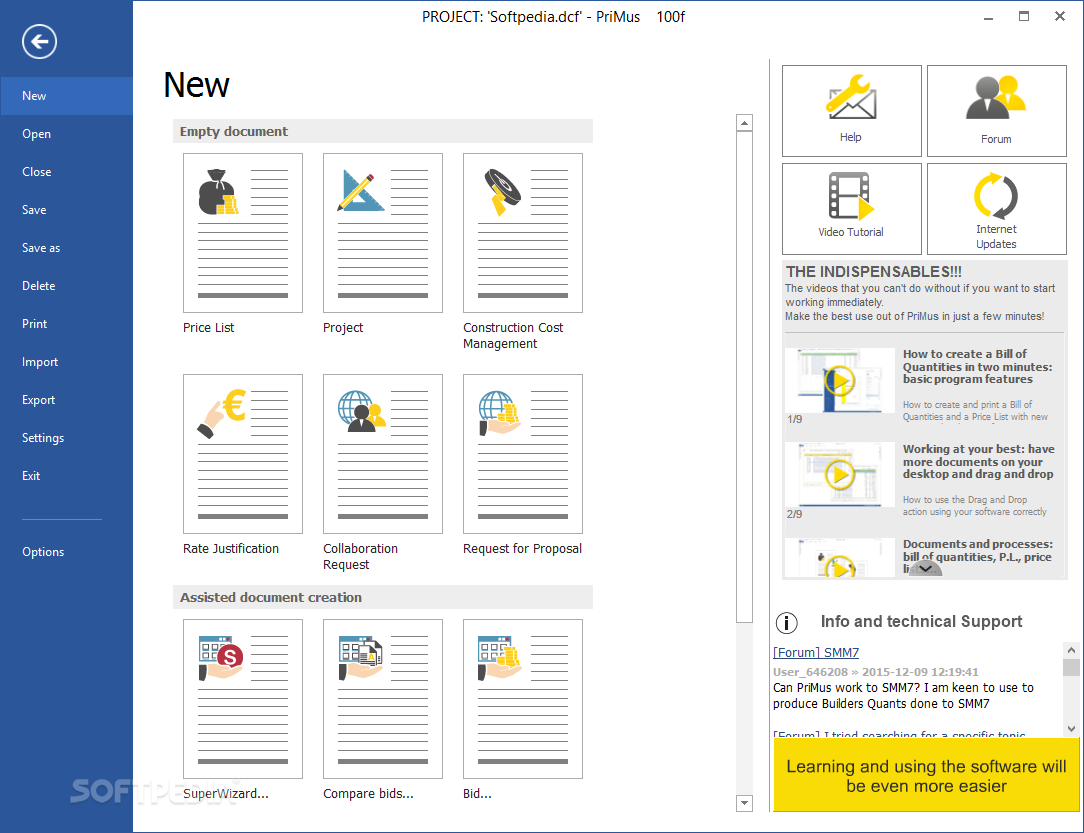Image resolution: width=1084 pixels, height=833 pixels.
Task: Launch the SuperWizard assisted creation
Action: click(243, 699)
